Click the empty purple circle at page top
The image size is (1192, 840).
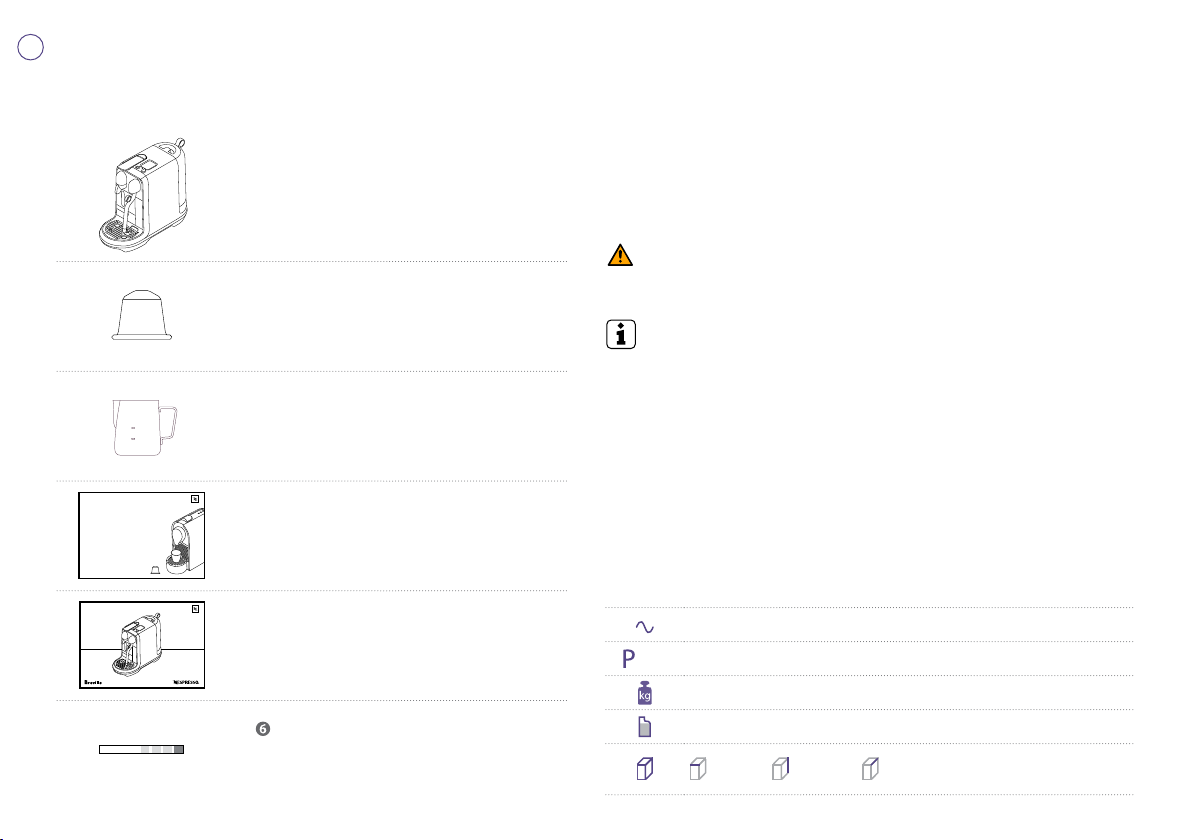[x=30, y=47]
